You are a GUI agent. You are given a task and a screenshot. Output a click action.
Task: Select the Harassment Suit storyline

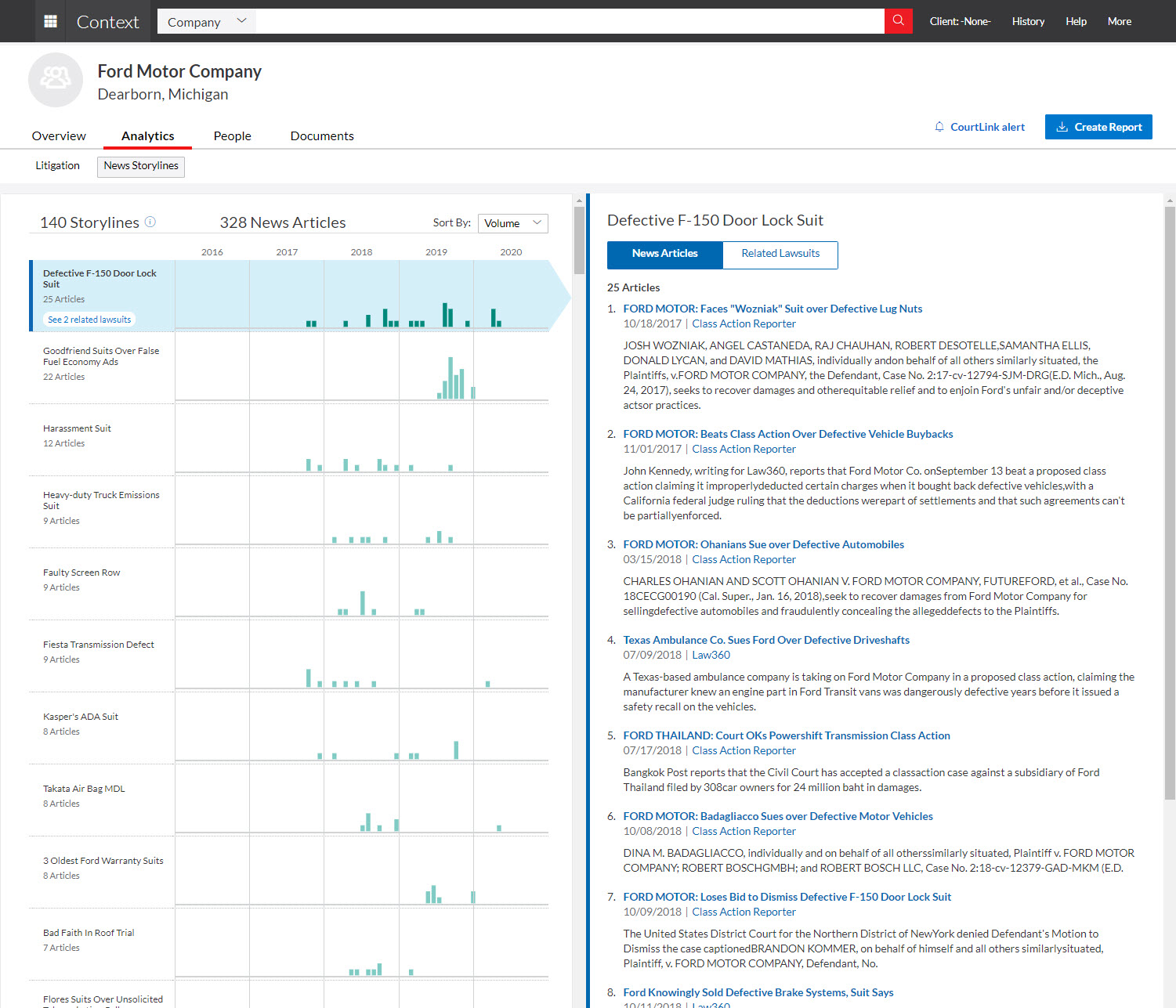77,428
